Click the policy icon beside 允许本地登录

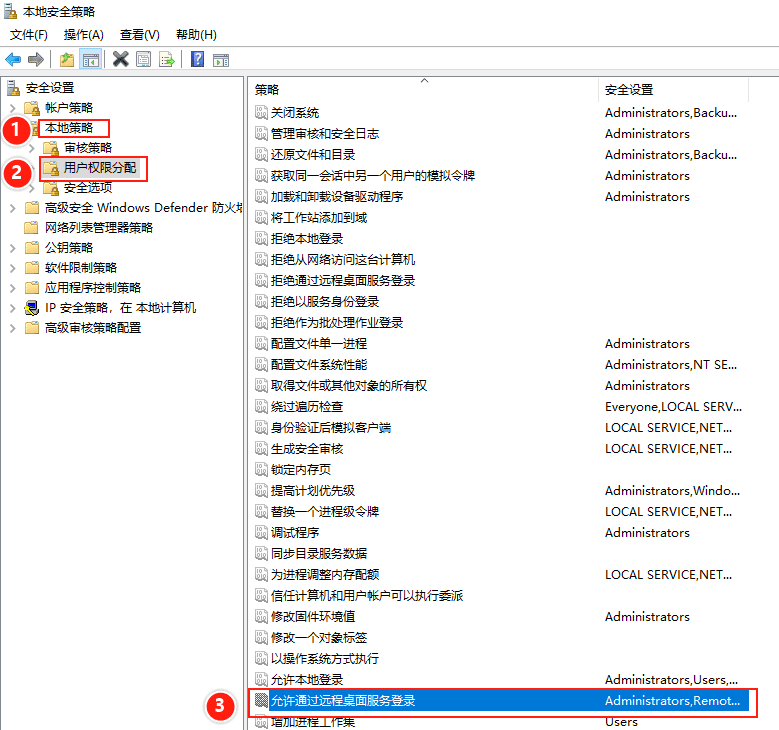point(261,679)
